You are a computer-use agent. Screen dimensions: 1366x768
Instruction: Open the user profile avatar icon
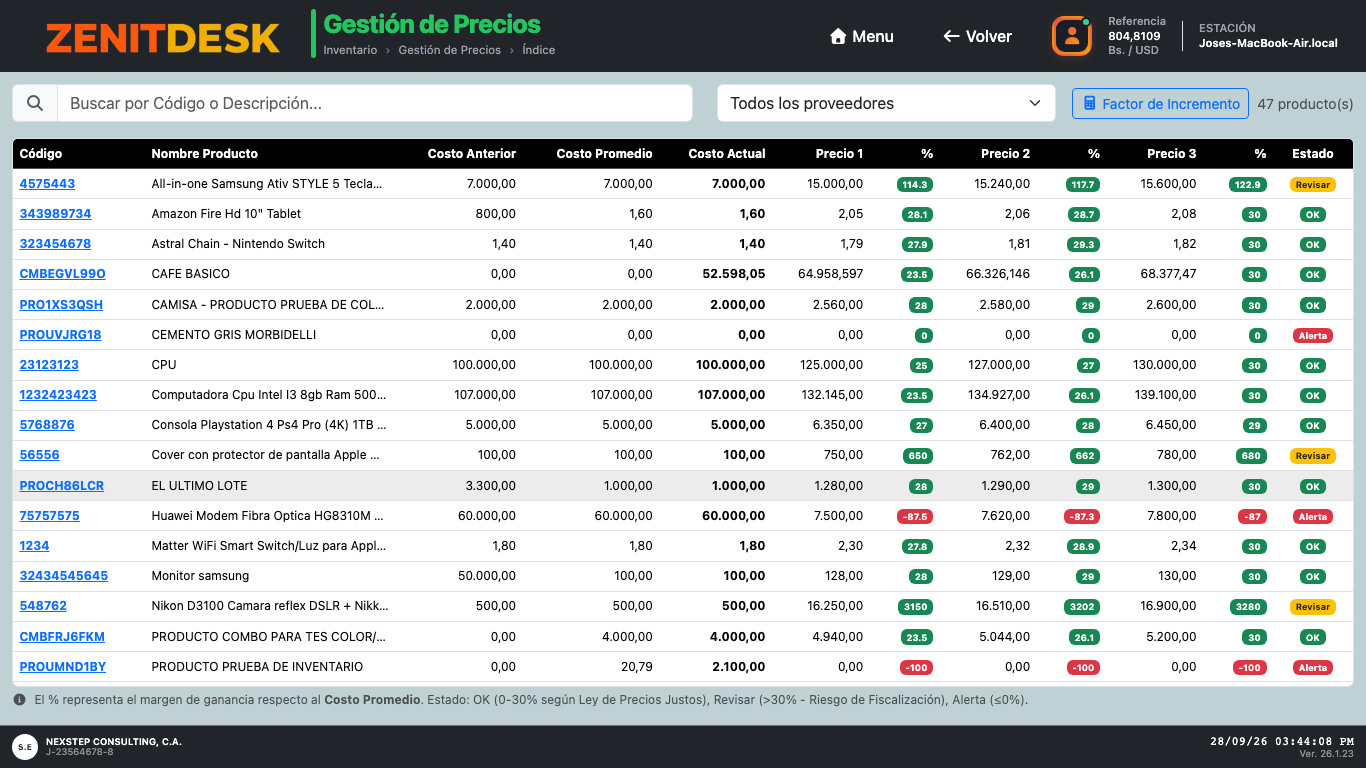click(1072, 36)
